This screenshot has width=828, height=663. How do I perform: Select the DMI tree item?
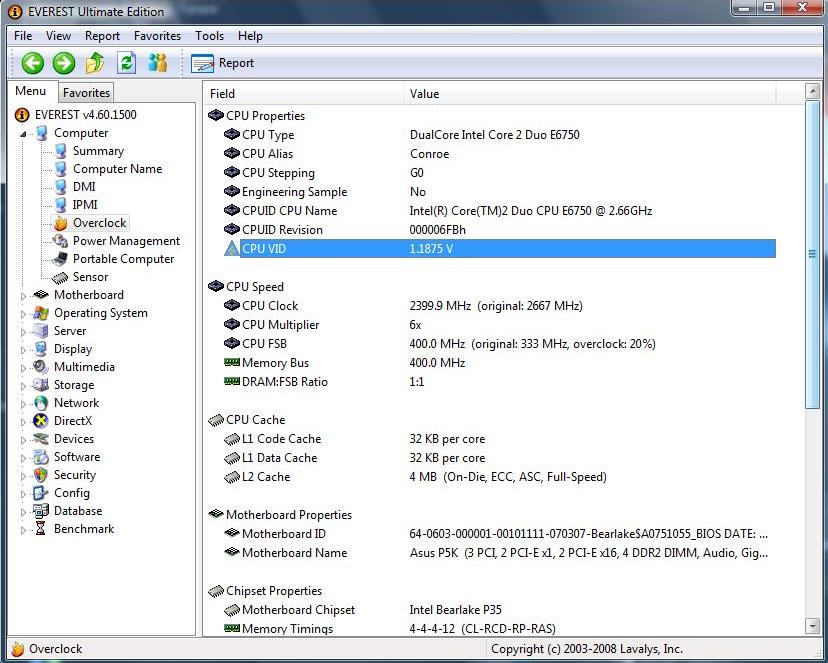pos(84,187)
